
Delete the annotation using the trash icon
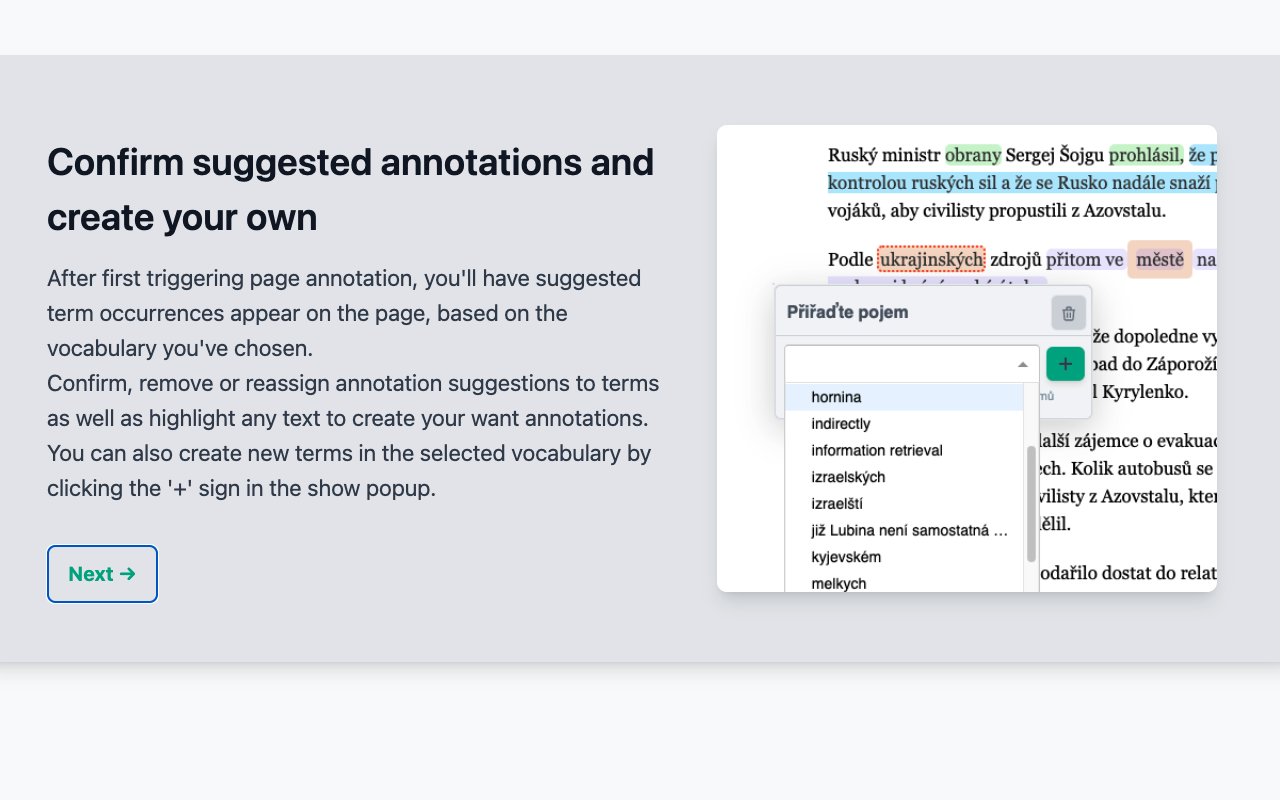tap(1068, 312)
